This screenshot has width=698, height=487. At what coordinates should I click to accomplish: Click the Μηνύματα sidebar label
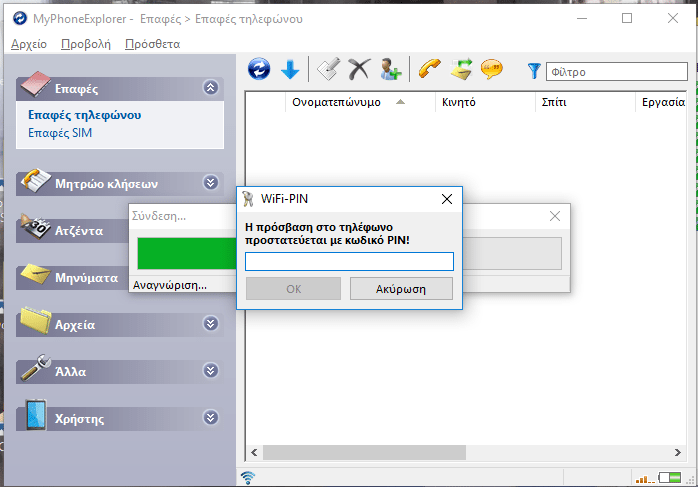86,278
